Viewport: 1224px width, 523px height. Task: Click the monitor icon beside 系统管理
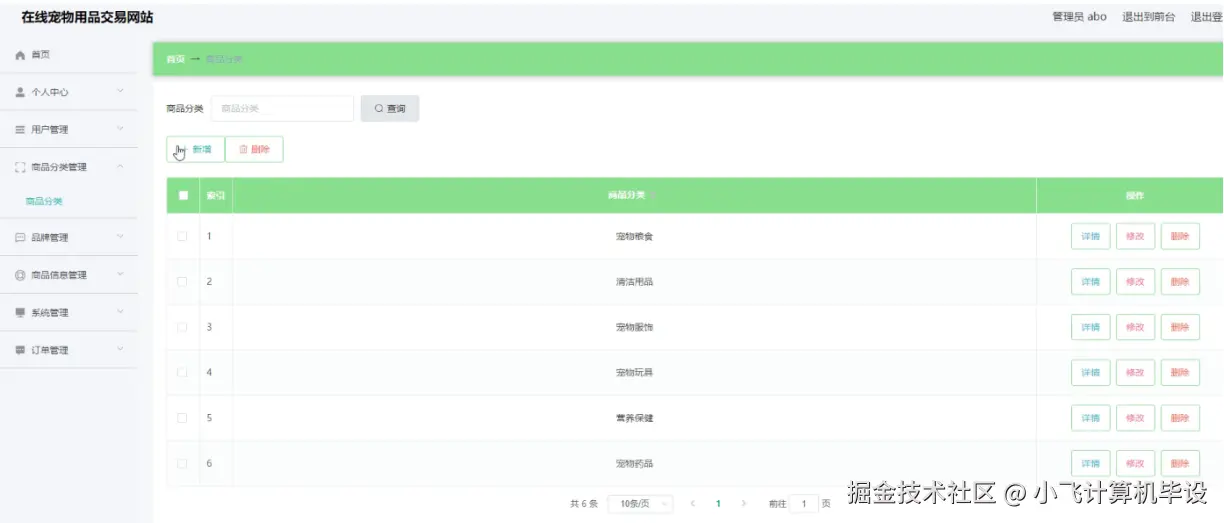coord(20,313)
